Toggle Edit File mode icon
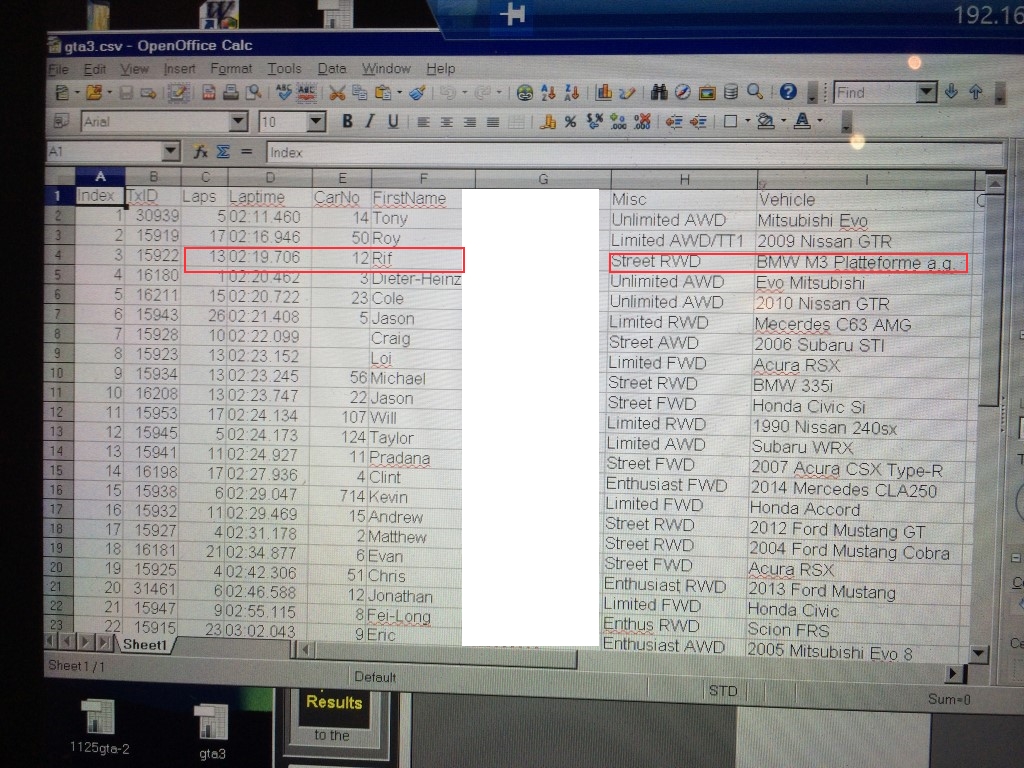1024x768 pixels. (x=177, y=93)
